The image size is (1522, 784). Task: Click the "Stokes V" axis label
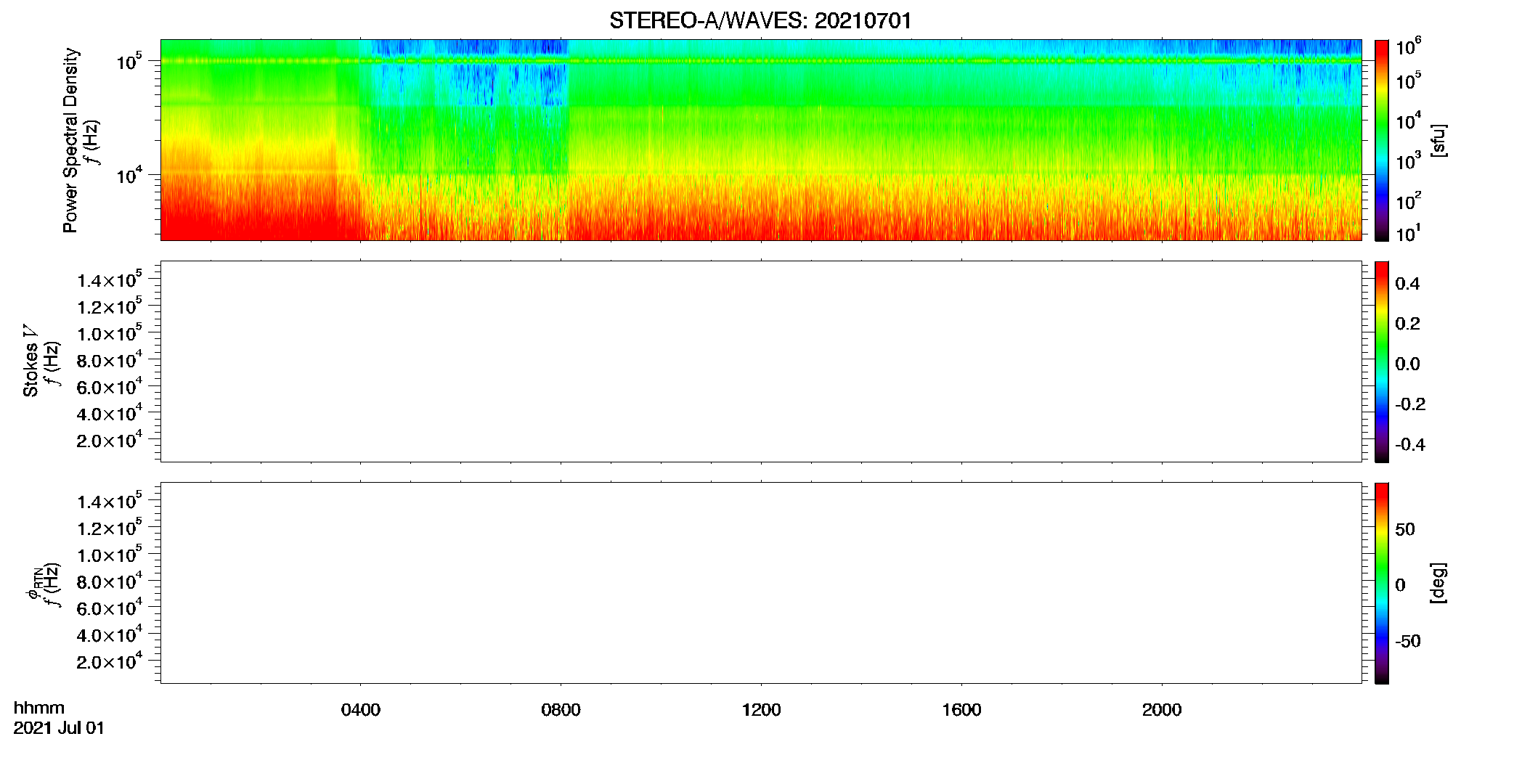coord(30,361)
